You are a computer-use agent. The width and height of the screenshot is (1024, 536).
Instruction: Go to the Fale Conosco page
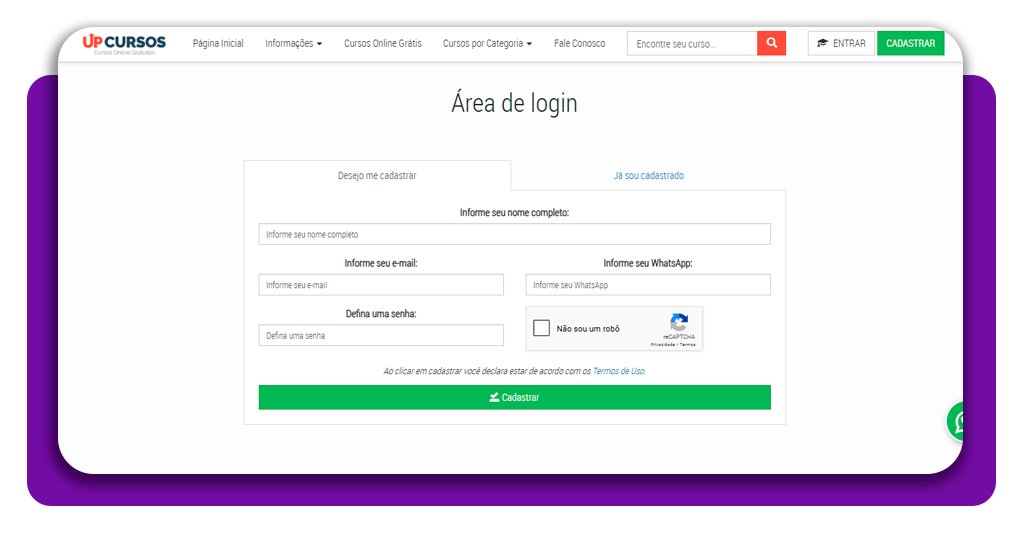[579, 44]
